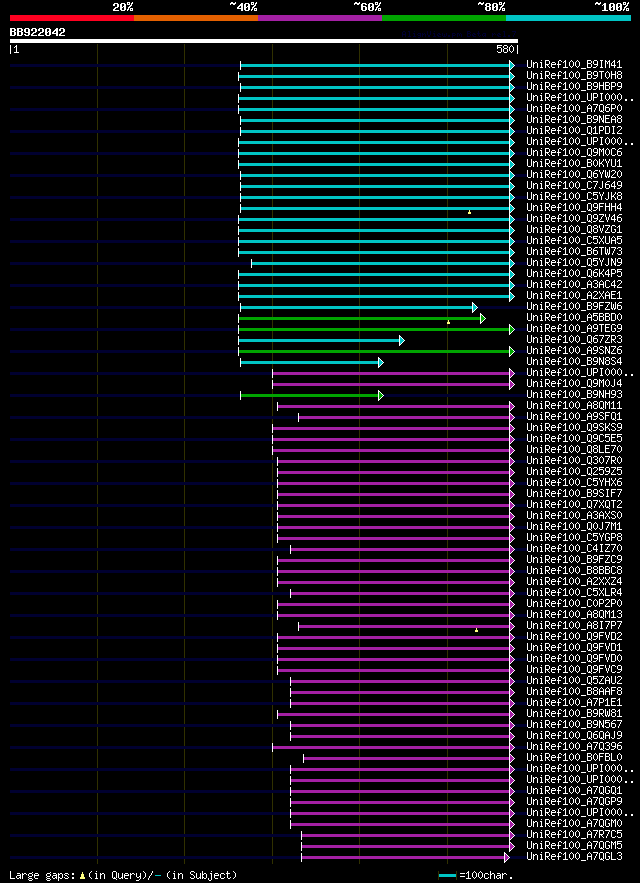
Task: Select hit label UniRef100_B0KYU1
Action: click(x=574, y=164)
